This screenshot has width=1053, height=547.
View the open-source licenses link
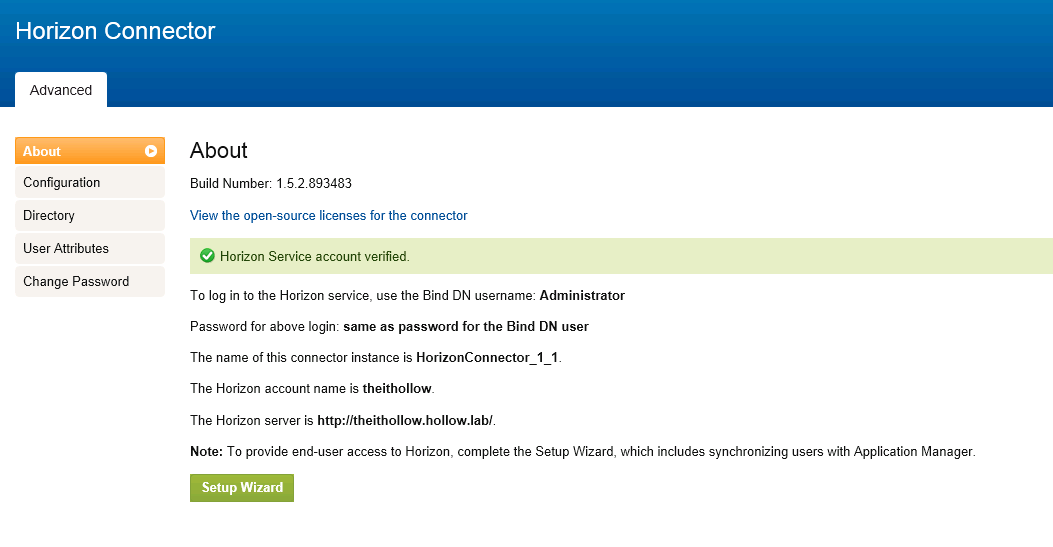pyautogui.click(x=328, y=215)
